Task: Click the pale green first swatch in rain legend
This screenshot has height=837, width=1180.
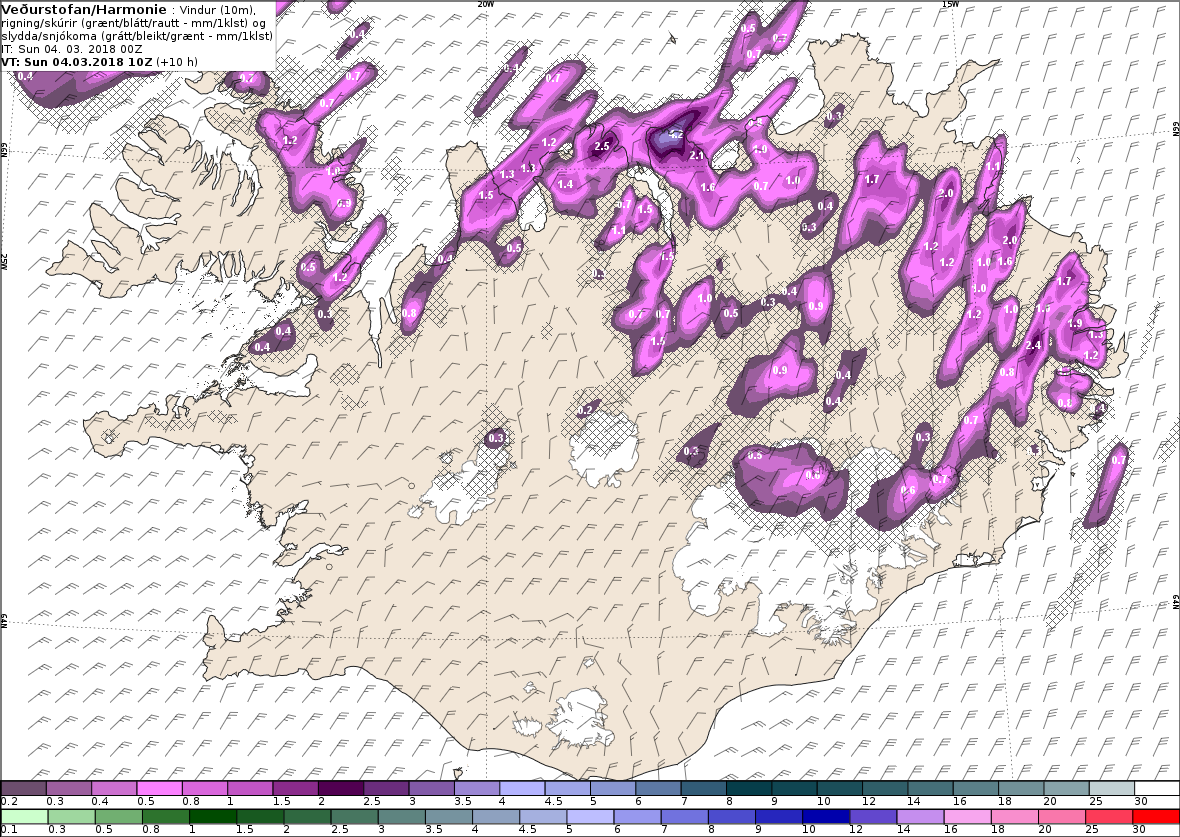Action: pyautogui.click(x=24, y=816)
